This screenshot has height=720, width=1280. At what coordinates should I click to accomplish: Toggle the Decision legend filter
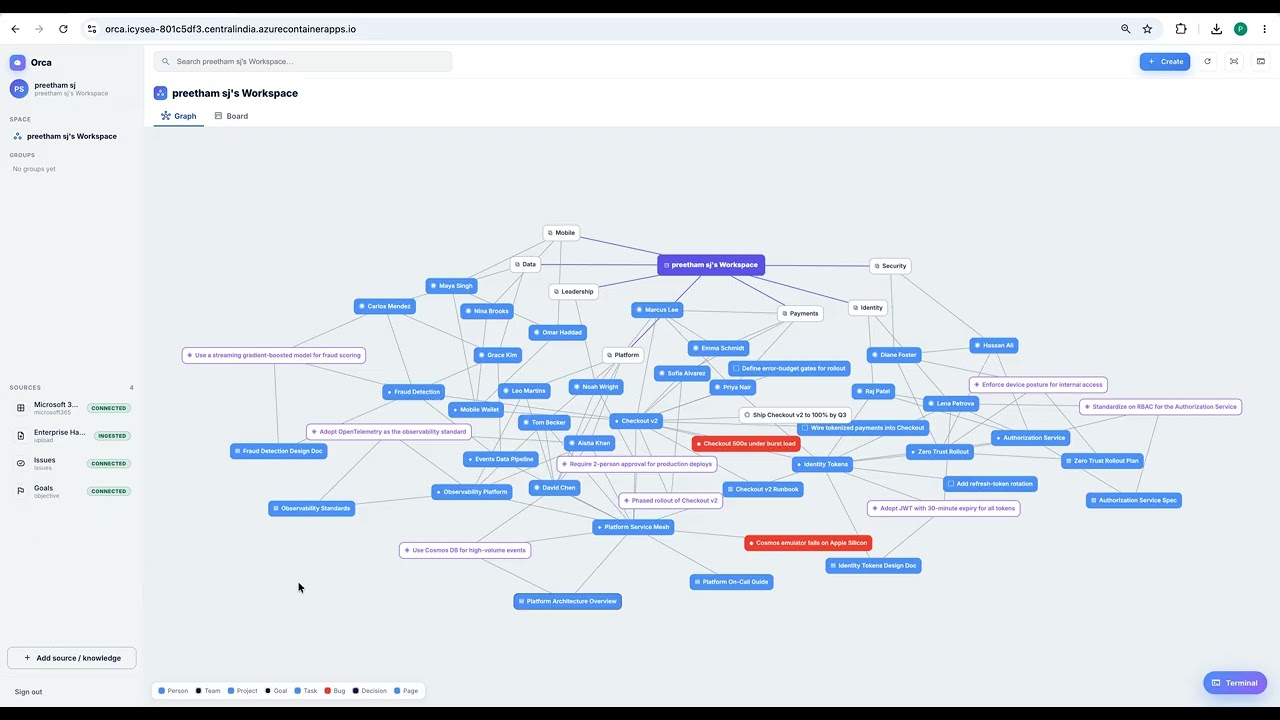(370, 691)
